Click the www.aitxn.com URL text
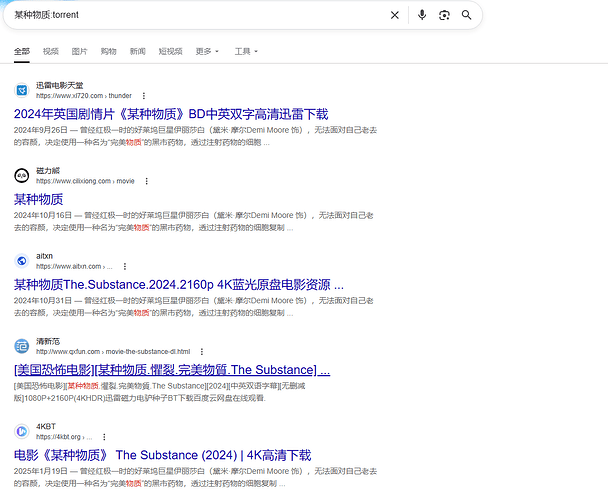 click(x=74, y=266)
